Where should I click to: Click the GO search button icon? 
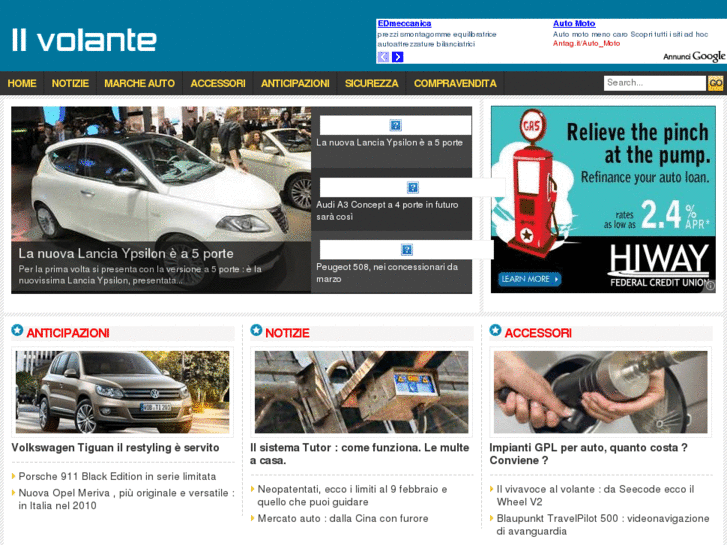715,83
